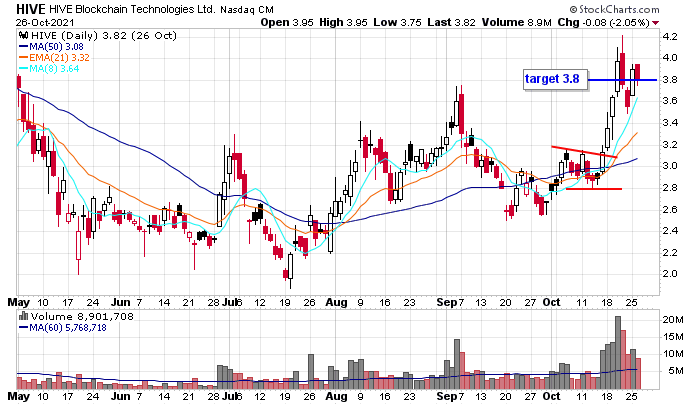Click the 2.0 price axis label
The width and height of the screenshot is (700, 405).
(x=670, y=274)
